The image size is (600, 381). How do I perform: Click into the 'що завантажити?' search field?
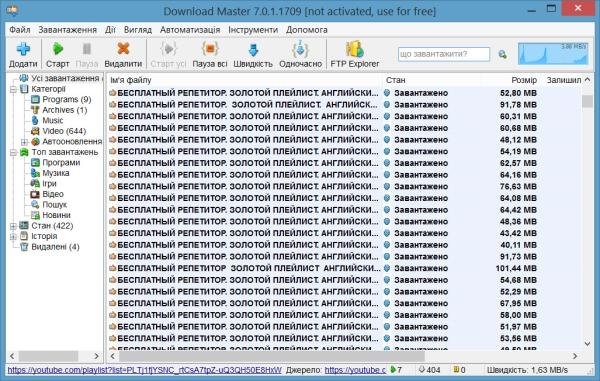(444, 54)
